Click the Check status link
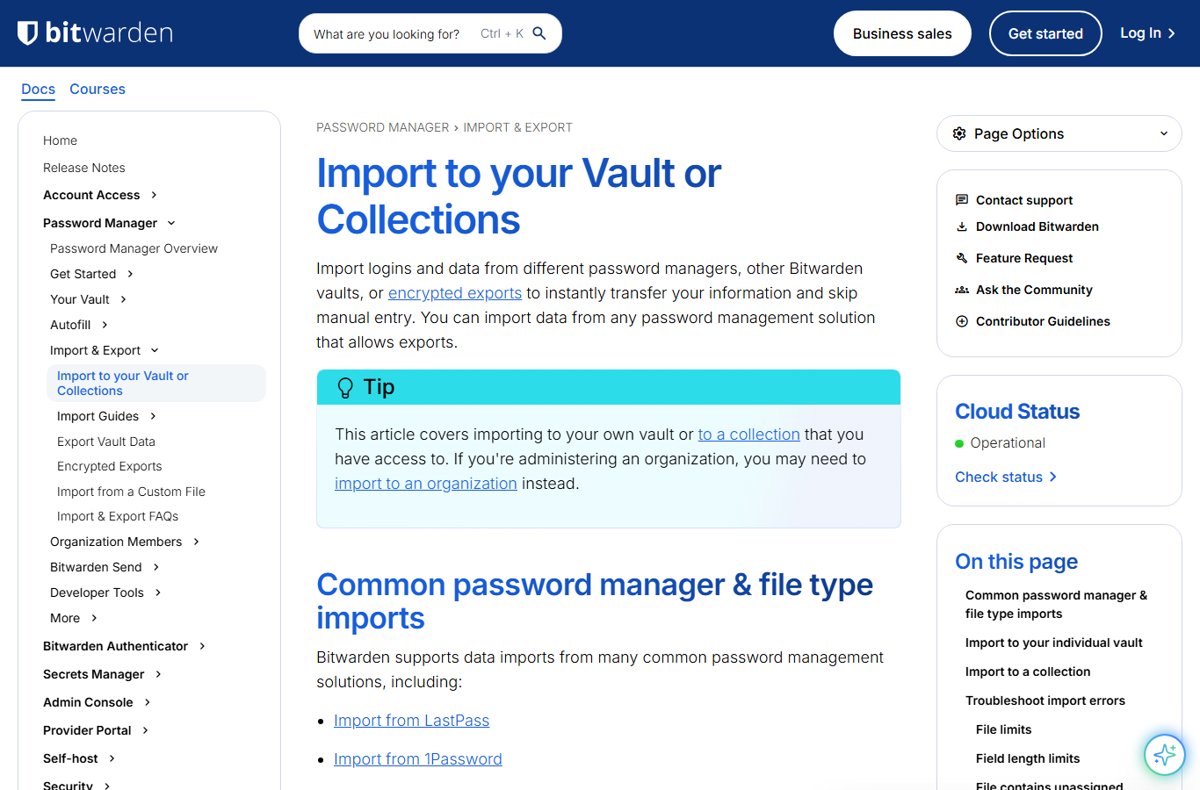The width and height of the screenshot is (1200, 790). [x=1006, y=477]
